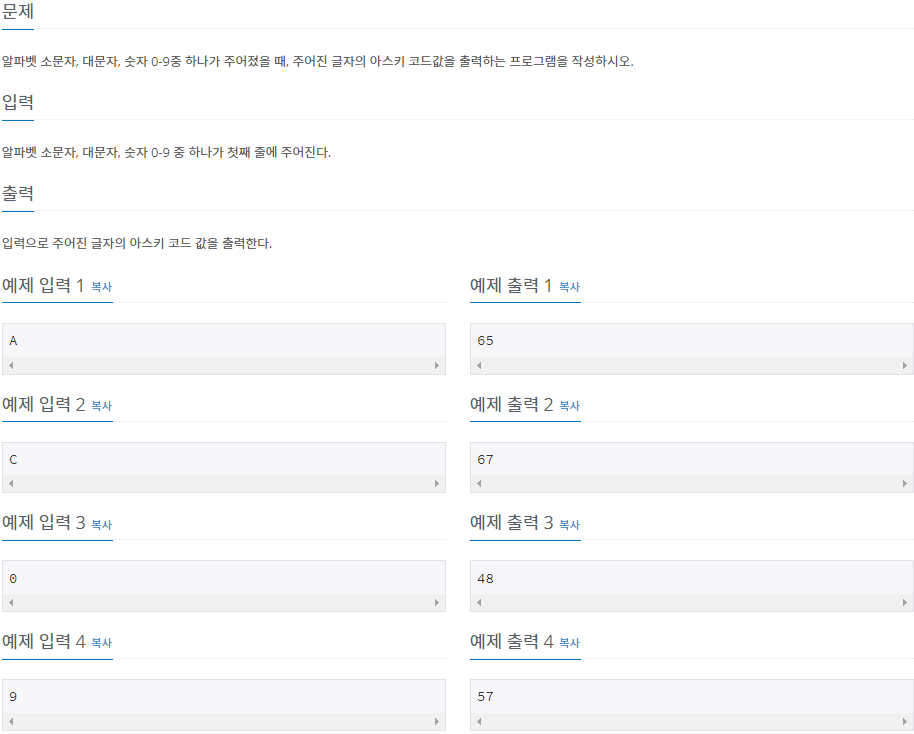The width and height of the screenshot is (914, 734).
Task: Copy example output 4 via 복사 link
Action: click(x=570, y=642)
